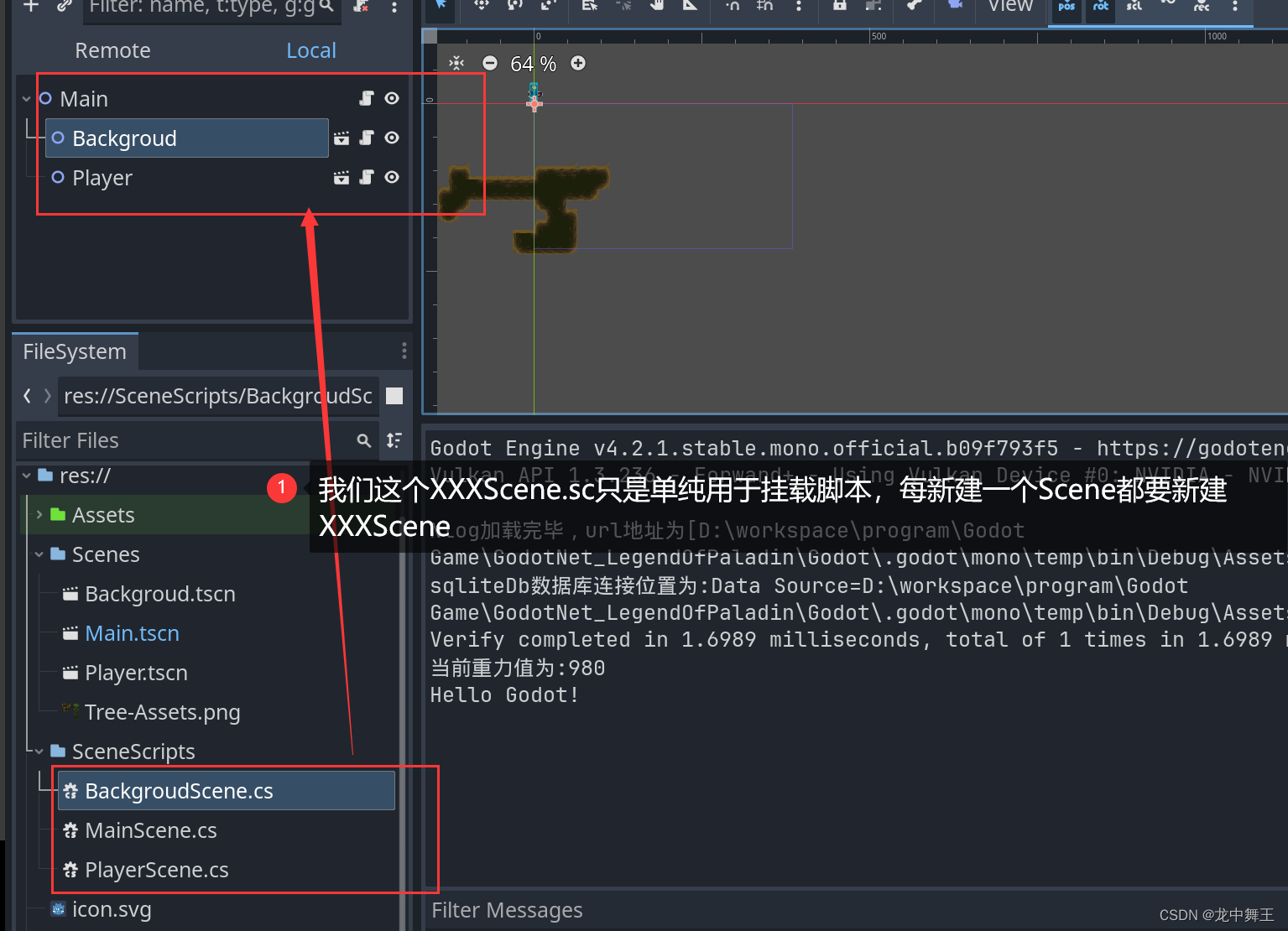
Task: Select Main.tscn in FileSystem
Action: [x=132, y=633]
